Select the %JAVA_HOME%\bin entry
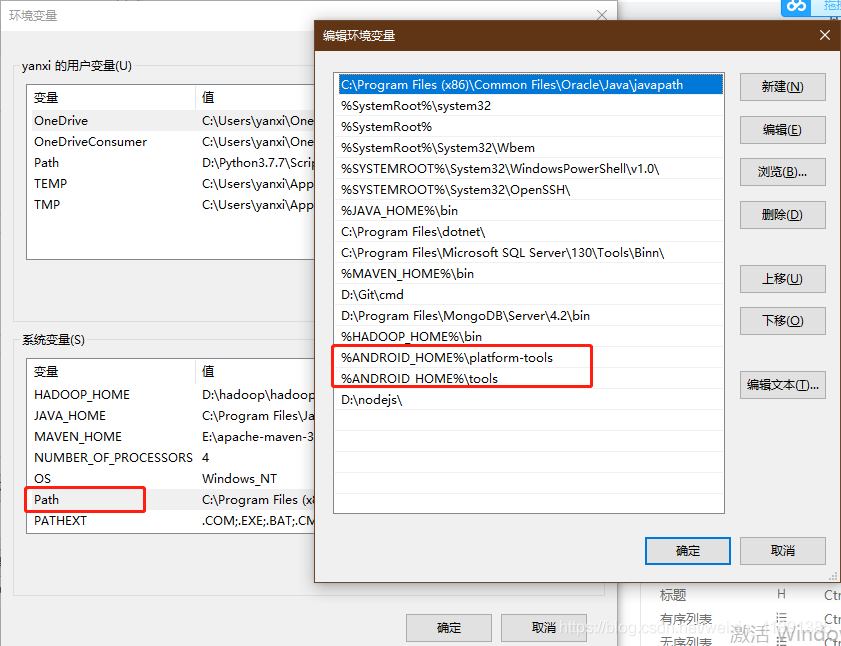 tap(529, 210)
